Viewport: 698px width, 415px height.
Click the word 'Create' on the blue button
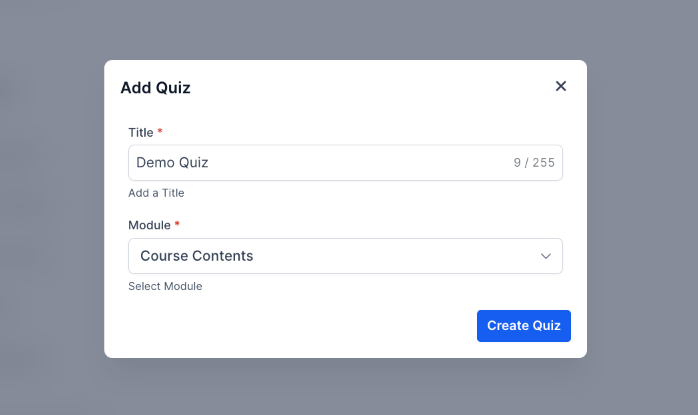[508, 326]
